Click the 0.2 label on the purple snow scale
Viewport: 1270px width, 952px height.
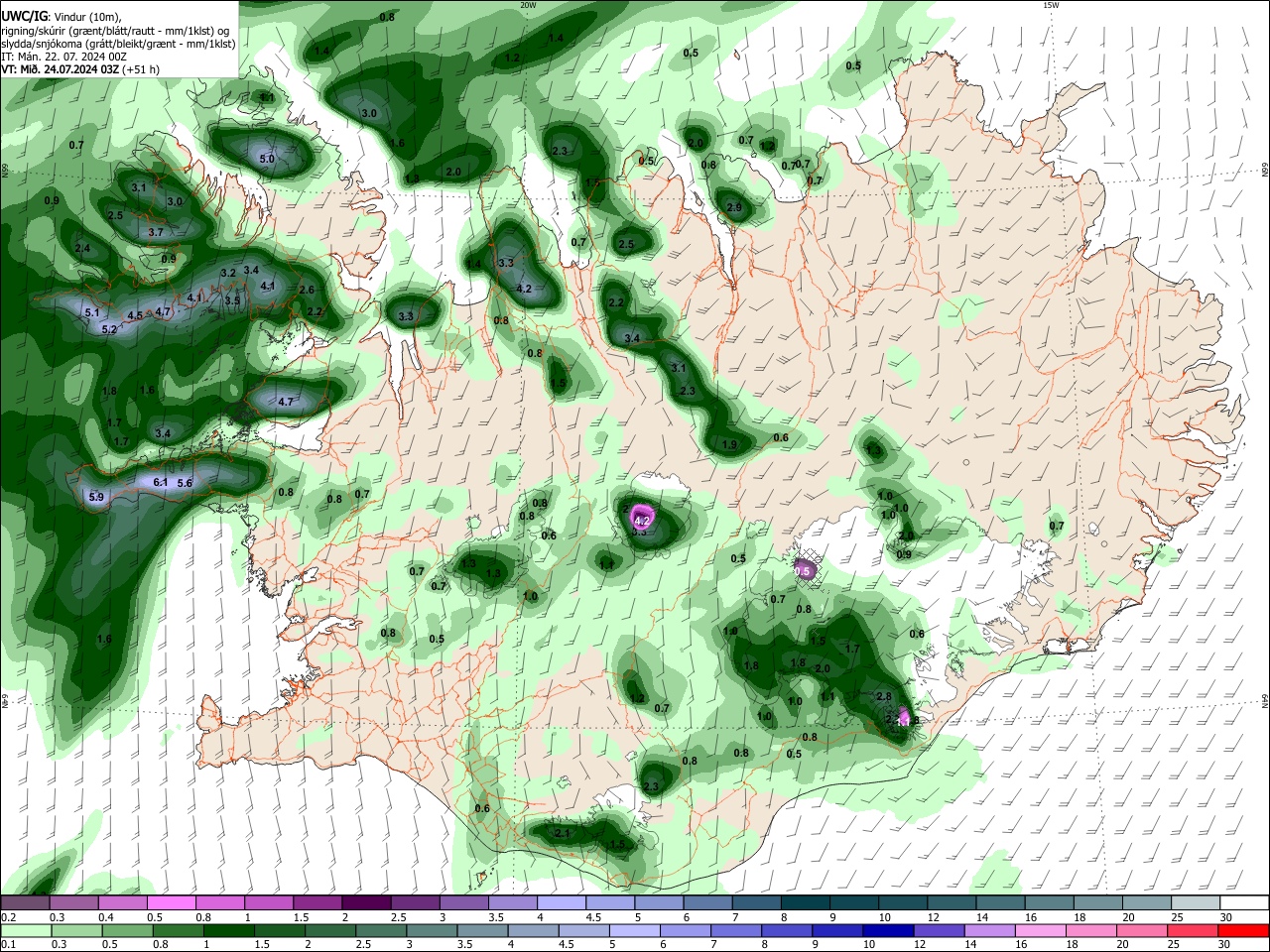click(x=8, y=917)
